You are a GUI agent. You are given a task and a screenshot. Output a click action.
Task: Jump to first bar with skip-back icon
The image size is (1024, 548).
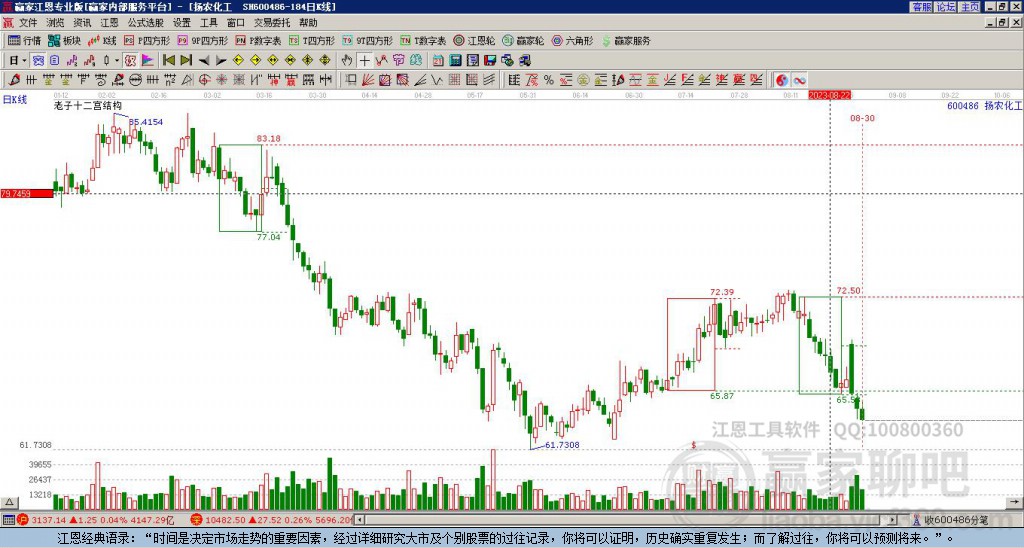click(168, 61)
